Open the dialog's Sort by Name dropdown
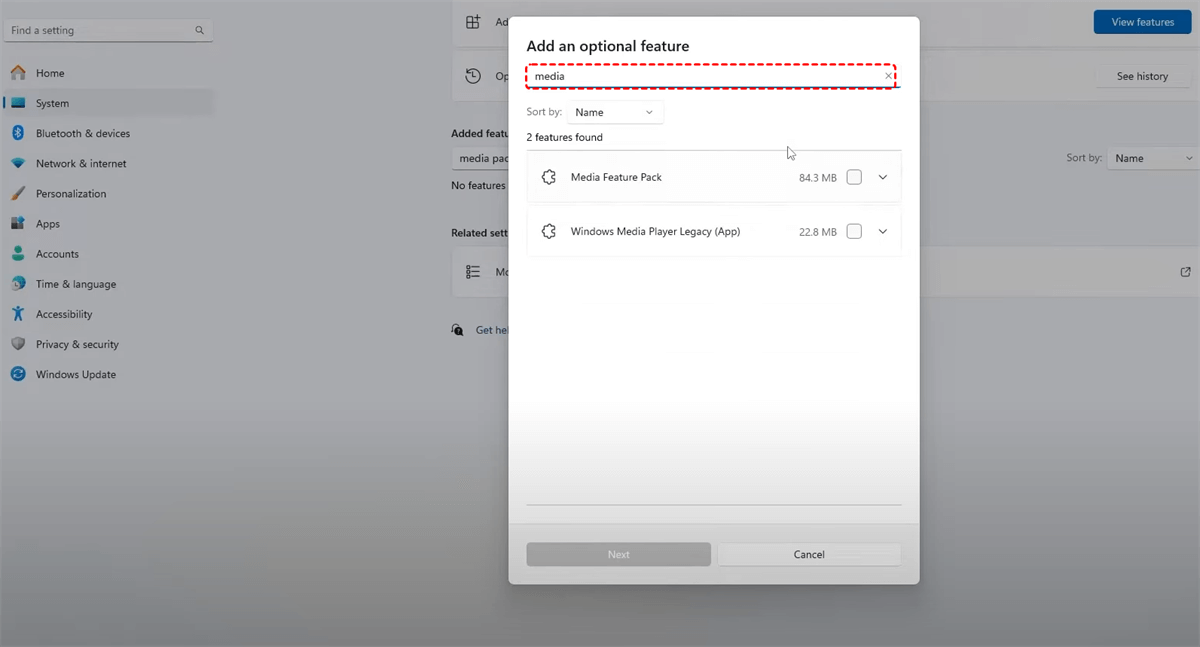1200x647 pixels. tap(614, 112)
